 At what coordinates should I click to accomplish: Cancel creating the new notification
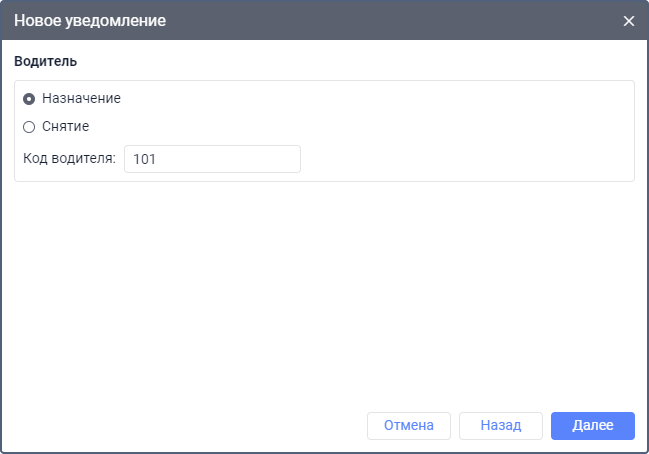click(409, 425)
